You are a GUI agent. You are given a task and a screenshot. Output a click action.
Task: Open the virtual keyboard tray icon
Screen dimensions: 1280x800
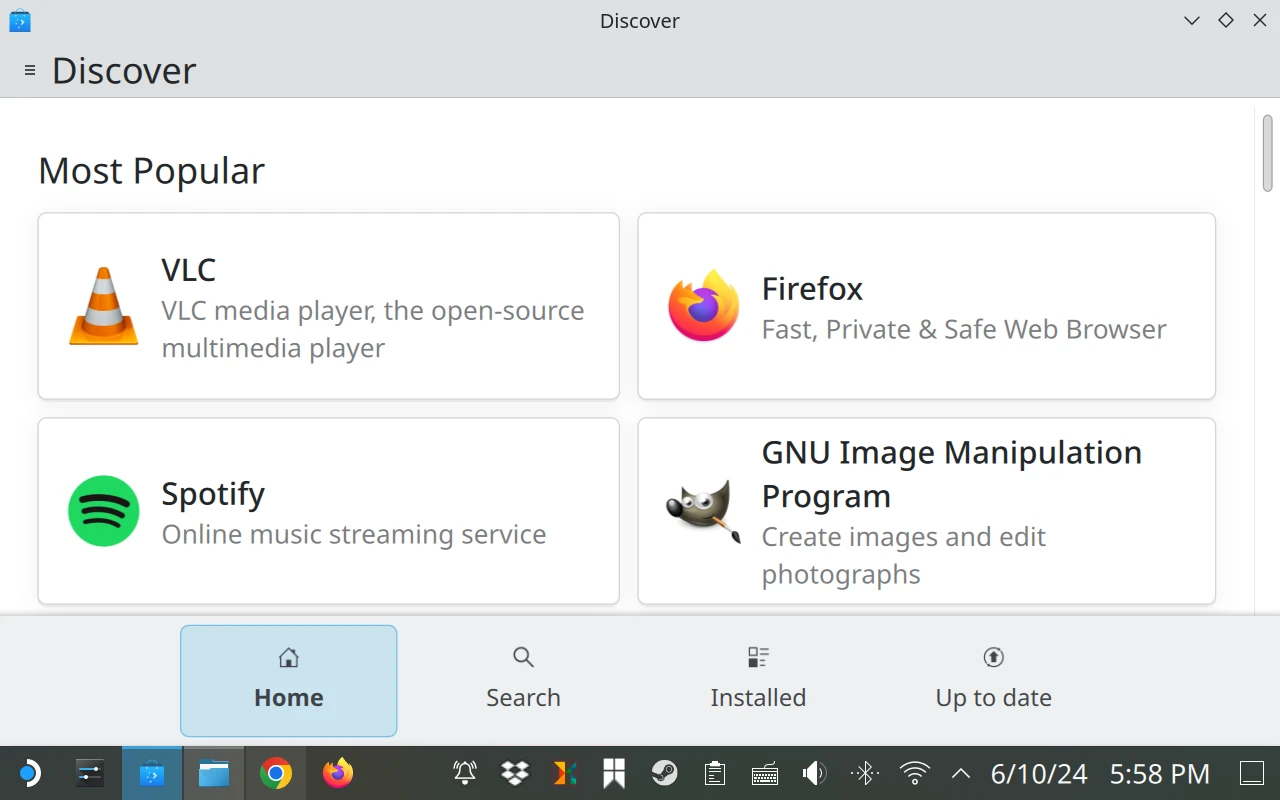pyautogui.click(x=765, y=773)
